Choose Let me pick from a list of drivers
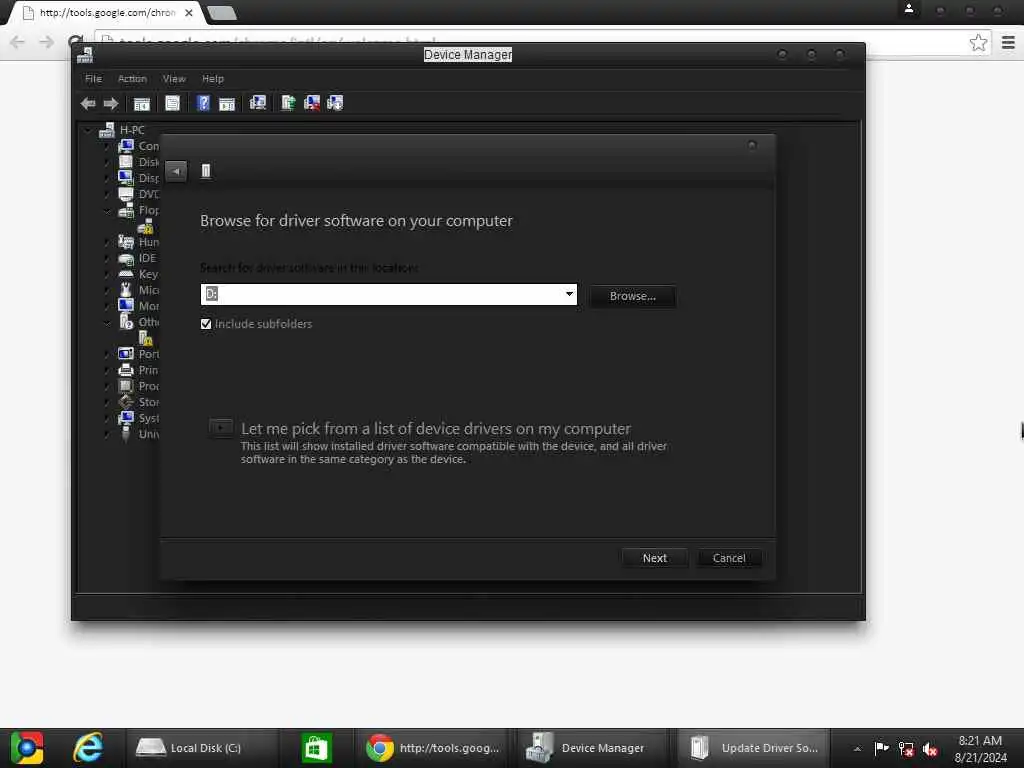1024x768 pixels. coord(436,429)
